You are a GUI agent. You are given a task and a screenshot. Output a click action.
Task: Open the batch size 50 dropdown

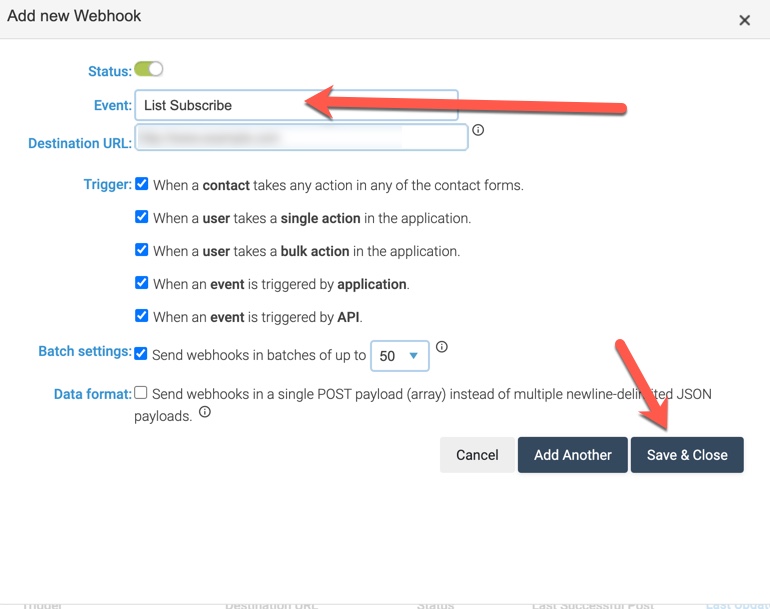[400, 356]
